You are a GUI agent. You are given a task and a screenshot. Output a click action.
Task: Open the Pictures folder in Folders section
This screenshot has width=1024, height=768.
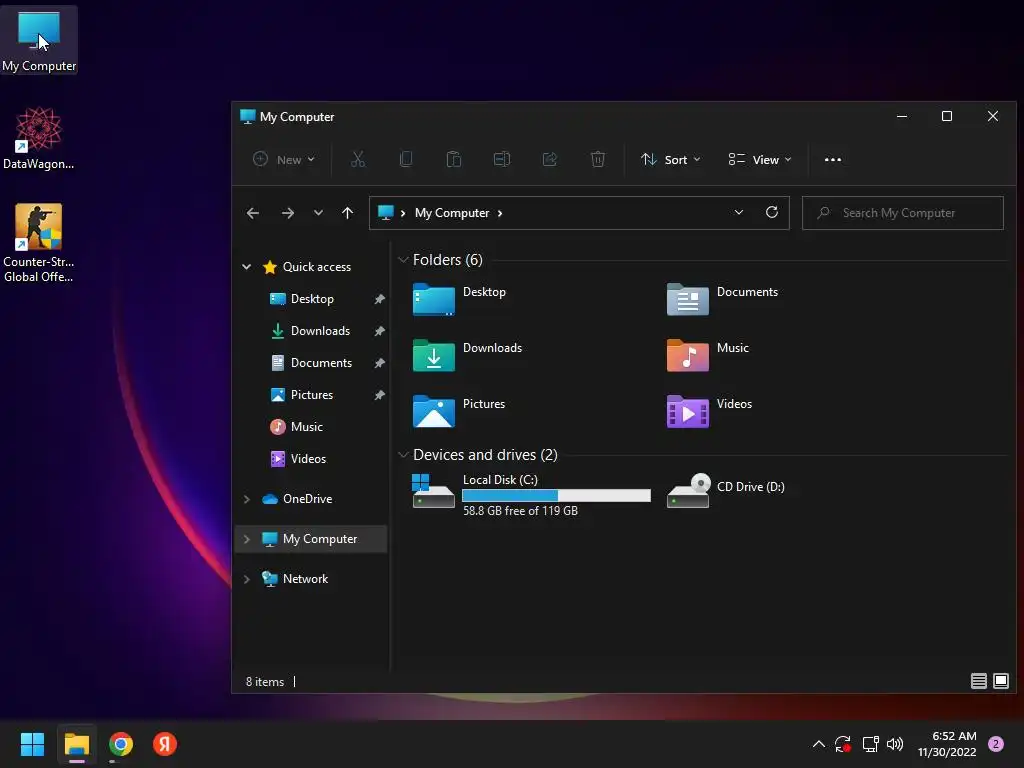coord(459,411)
